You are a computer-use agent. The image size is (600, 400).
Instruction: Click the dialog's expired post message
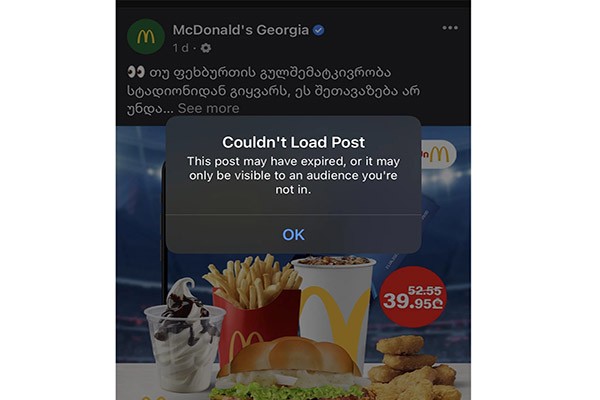(x=293, y=176)
